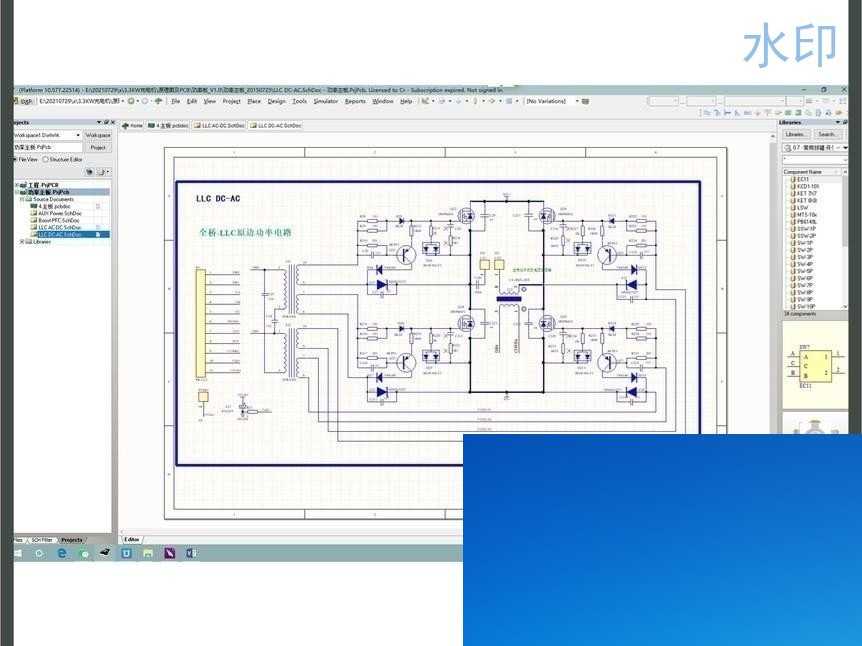Image resolution: width=862 pixels, height=646 pixels.
Task: Click the Windows Start button
Action: pos(18,554)
